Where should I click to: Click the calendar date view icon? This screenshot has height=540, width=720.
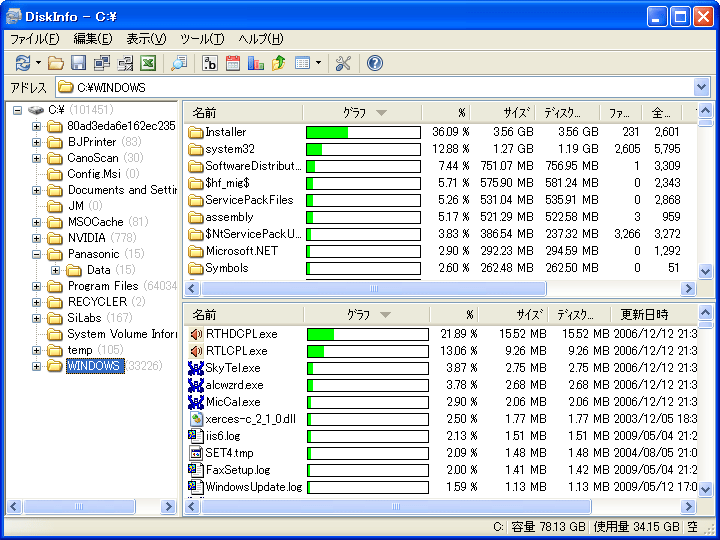click(x=233, y=63)
